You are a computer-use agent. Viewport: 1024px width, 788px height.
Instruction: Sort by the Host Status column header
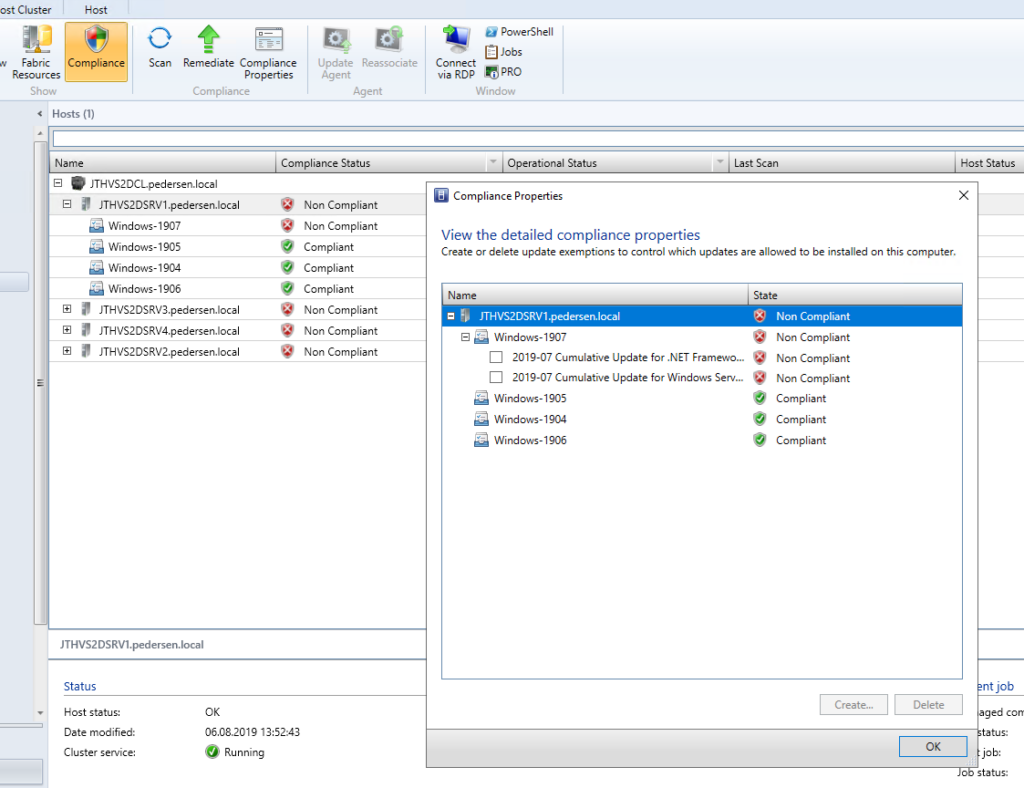[989, 163]
